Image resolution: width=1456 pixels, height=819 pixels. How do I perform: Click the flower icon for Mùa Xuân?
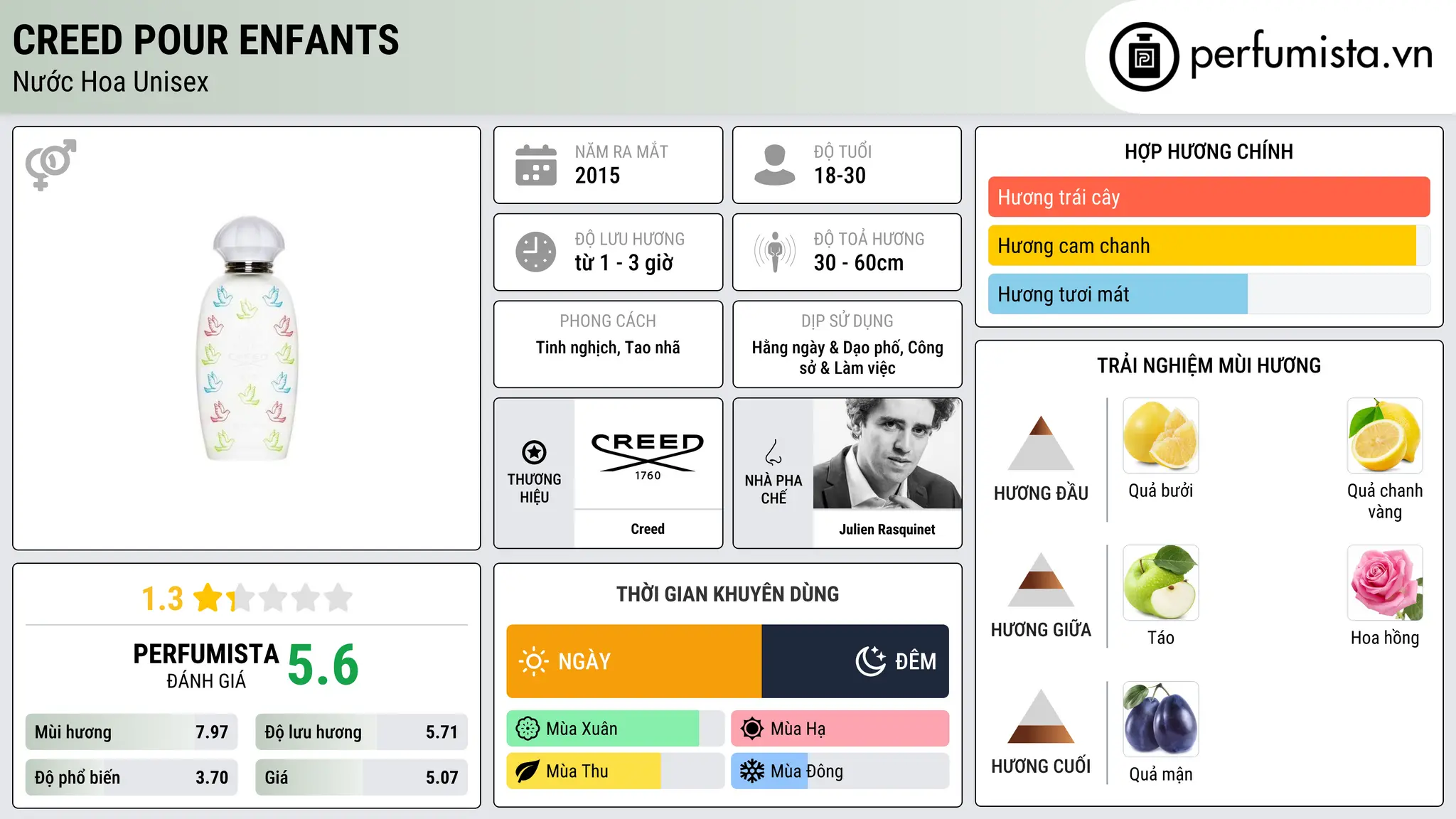pyautogui.click(x=528, y=729)
